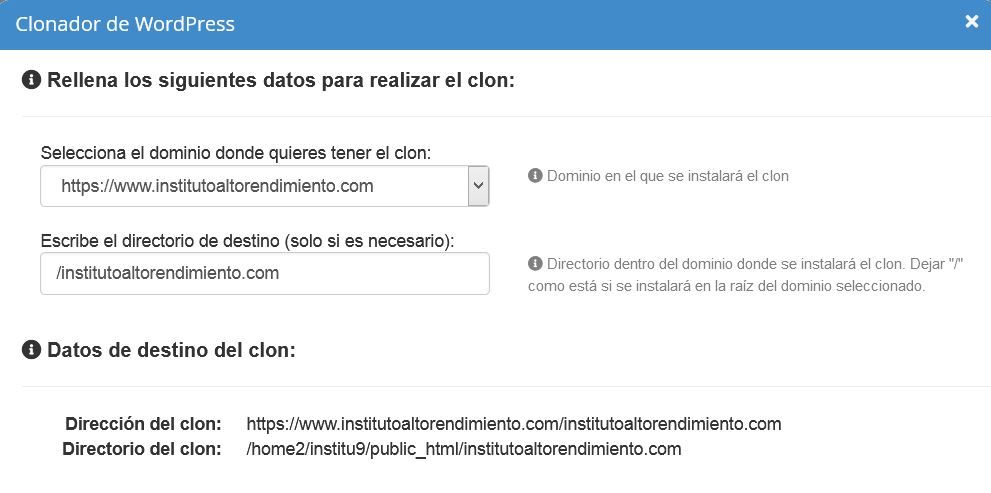Focus the destination directory input field
991x493 pixels.
point(265,274)
